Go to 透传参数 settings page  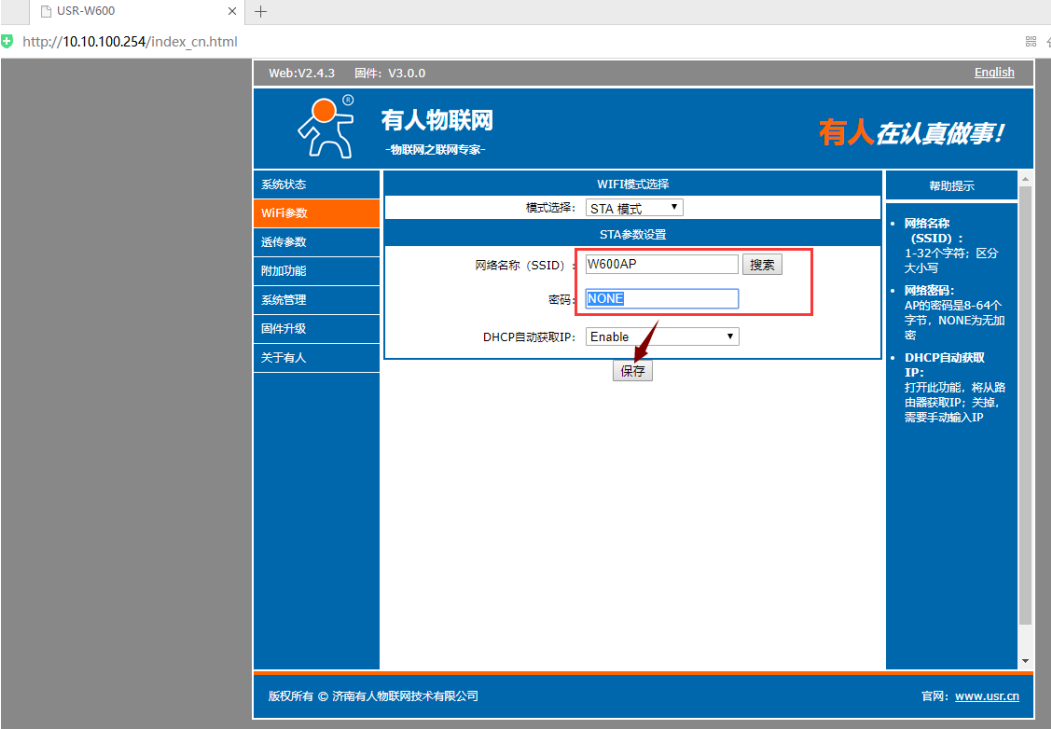point(316,242)
